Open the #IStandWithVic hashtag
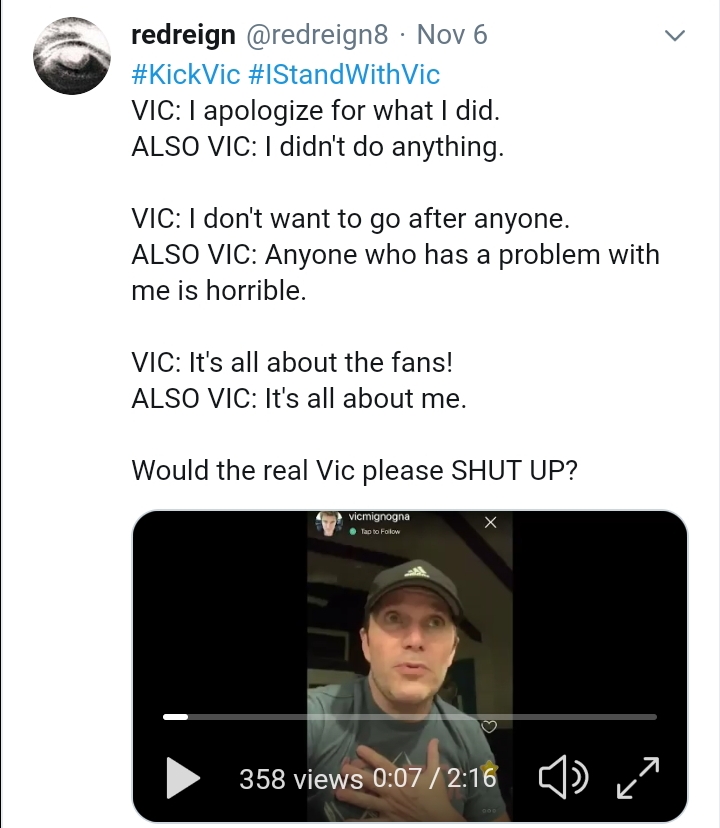 coord(343,73)
